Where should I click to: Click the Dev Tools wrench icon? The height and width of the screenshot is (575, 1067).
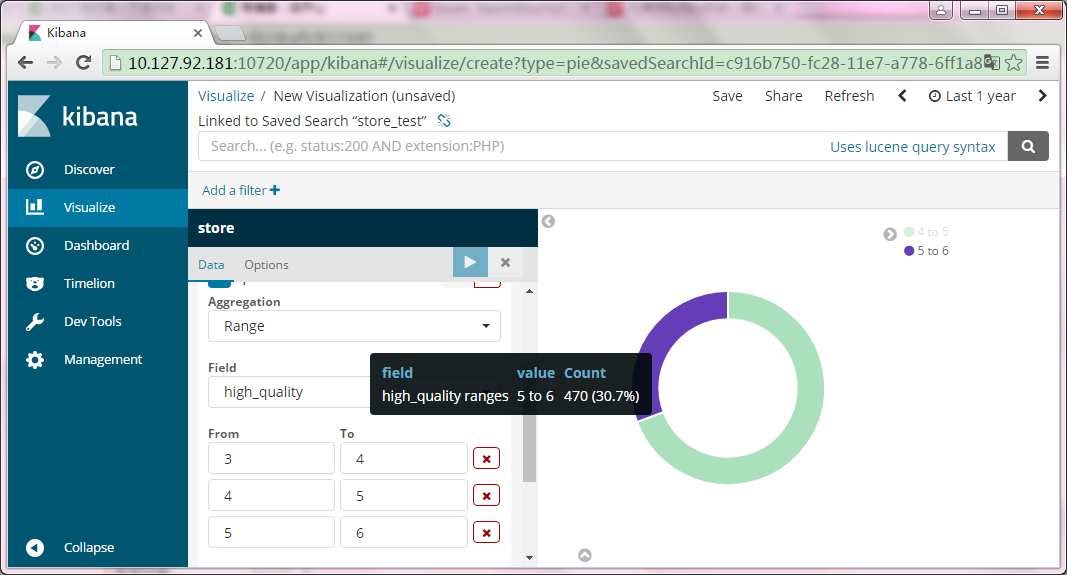pyautogui.click(x=35, y=322)
